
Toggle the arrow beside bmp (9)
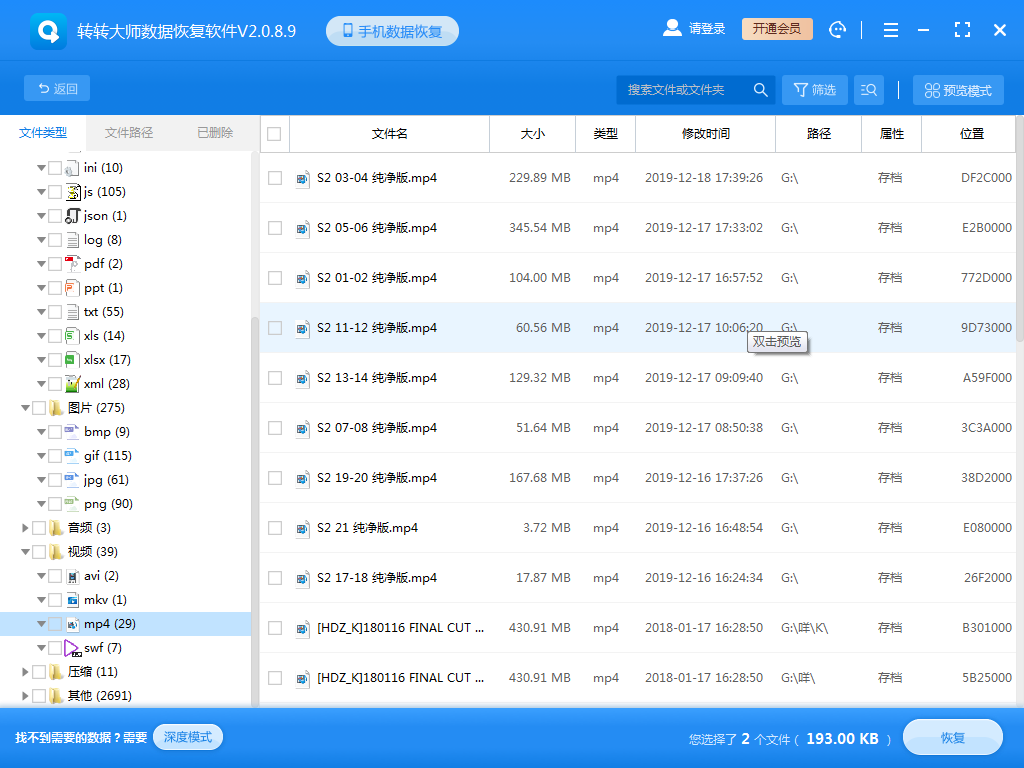click(x=41, y=432)
